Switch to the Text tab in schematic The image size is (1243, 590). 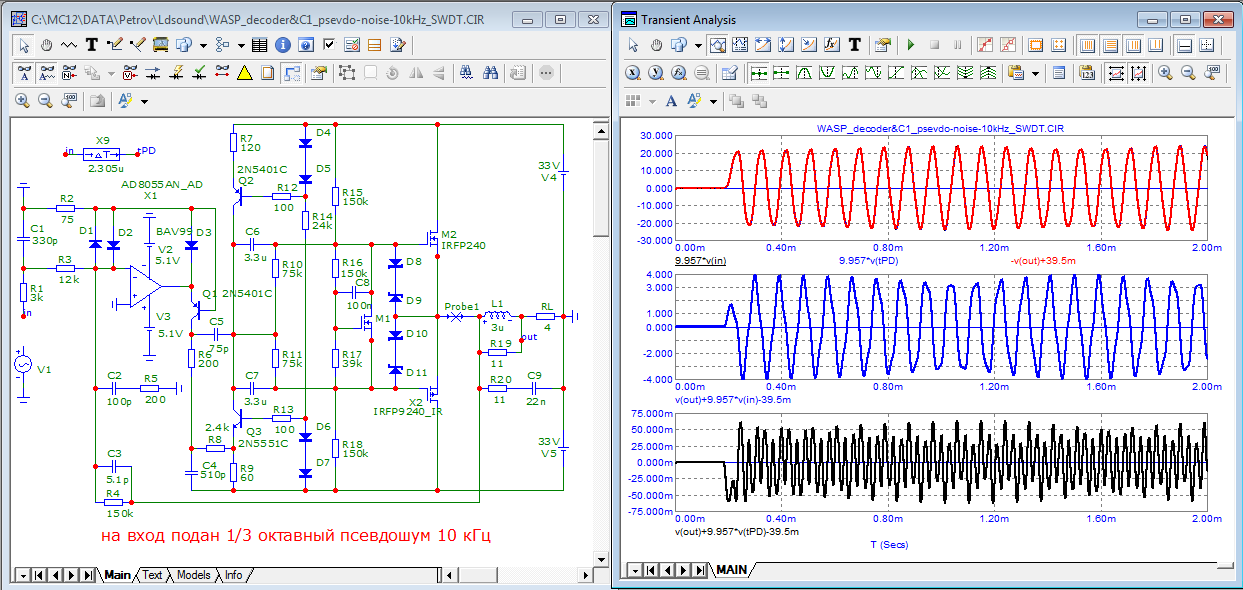[152, 575]
